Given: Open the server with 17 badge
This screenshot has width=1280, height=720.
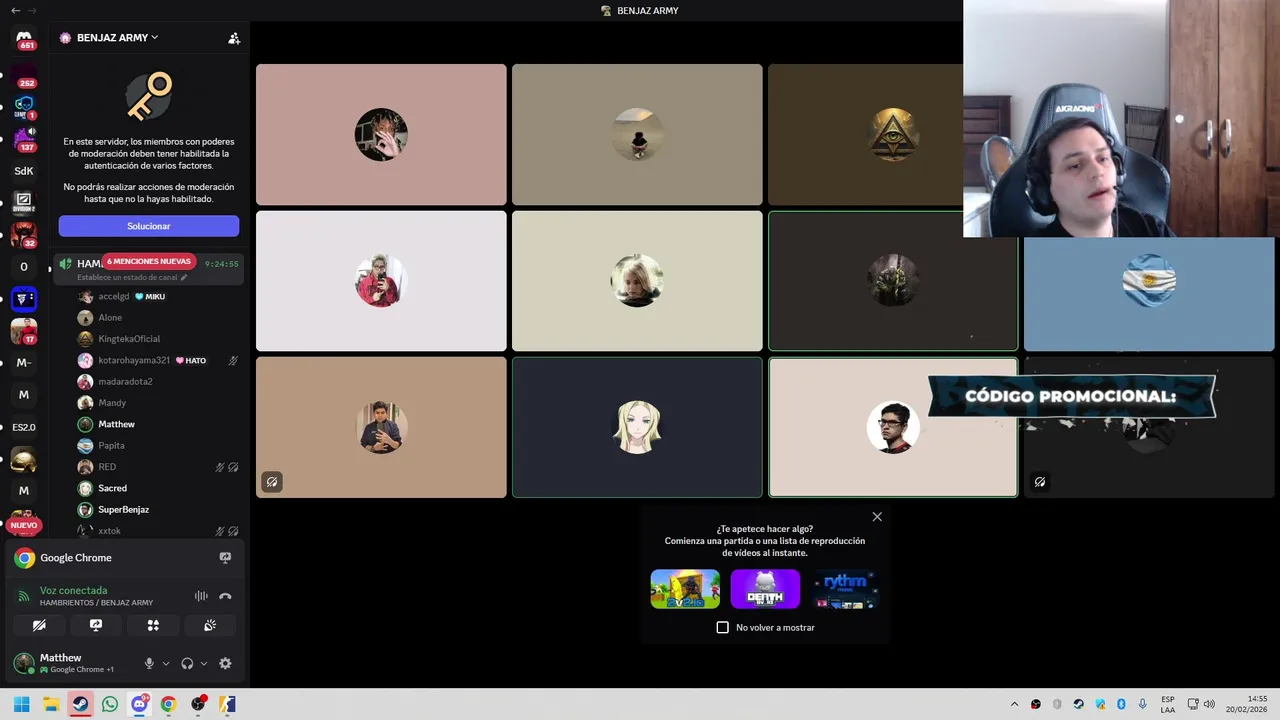Looking at the screenshot, I should point(24,331).
